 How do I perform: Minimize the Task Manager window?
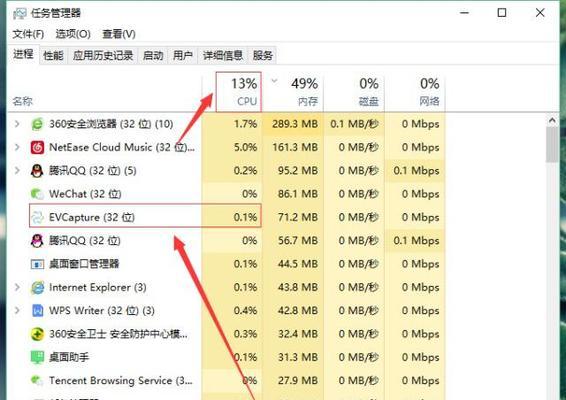pyautogui.click(x=465, y=13)
